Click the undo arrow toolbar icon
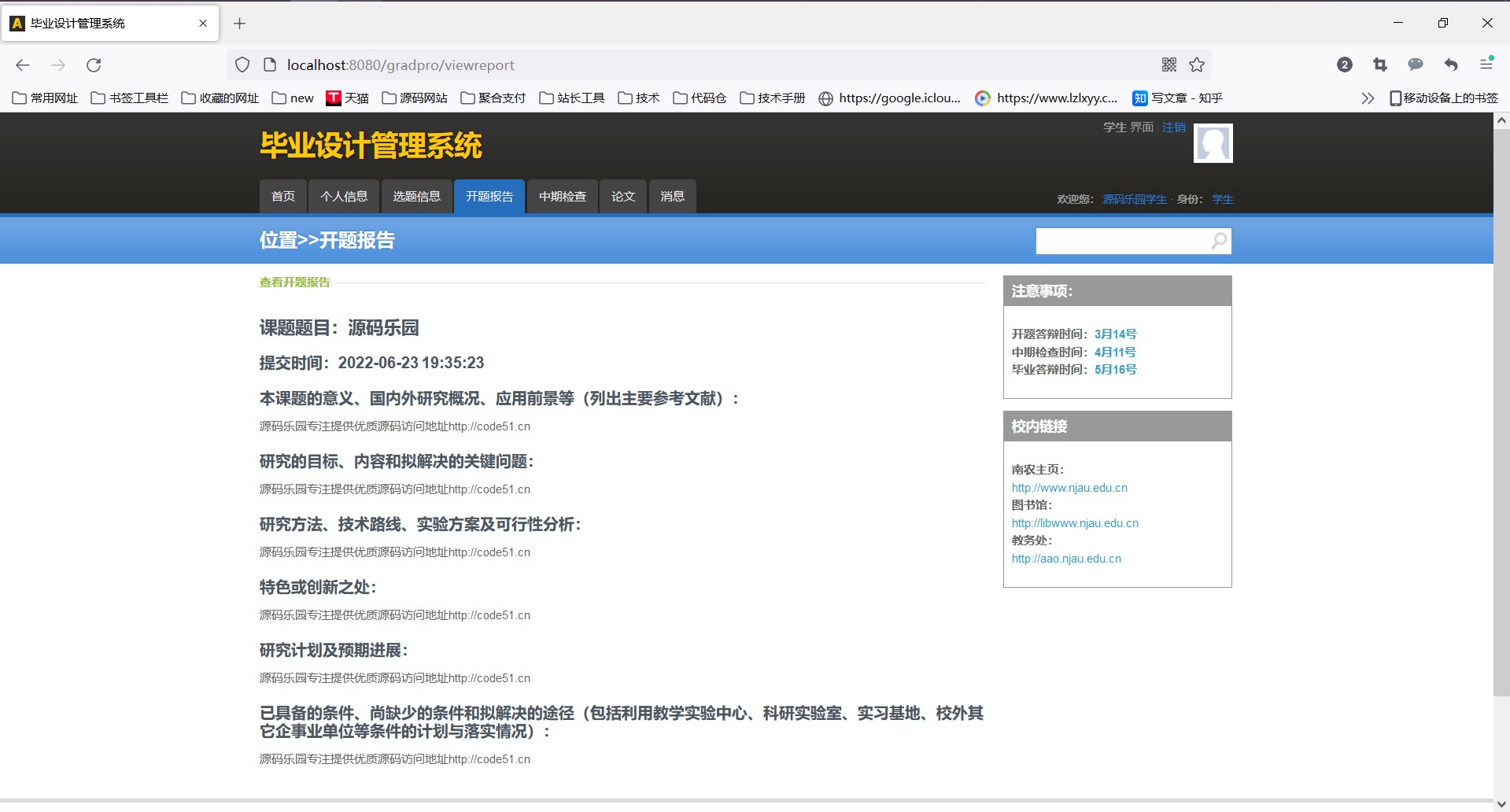 click(x=1451, y=65)
